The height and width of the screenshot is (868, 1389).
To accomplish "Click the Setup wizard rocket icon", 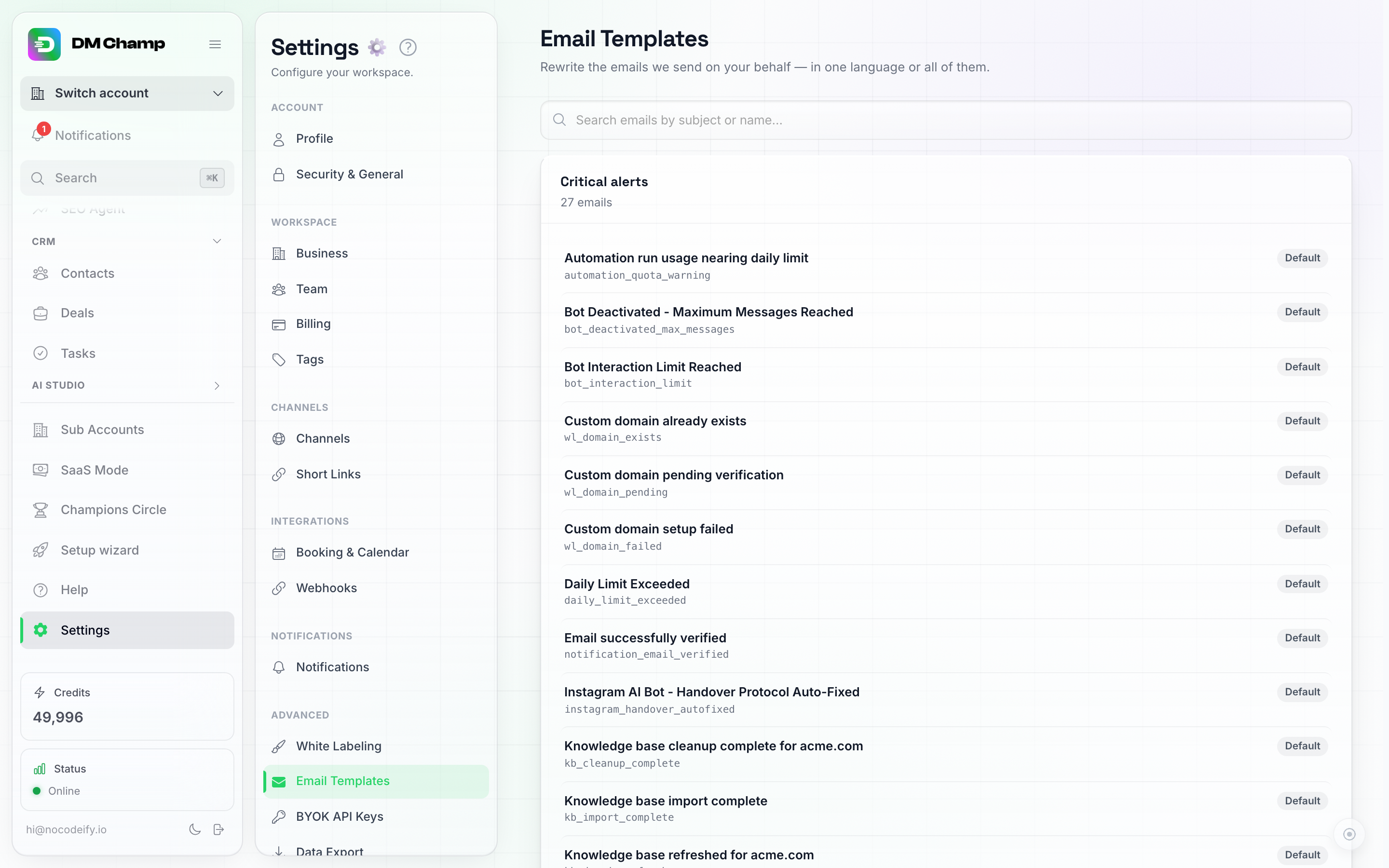I will click(40, 550).
